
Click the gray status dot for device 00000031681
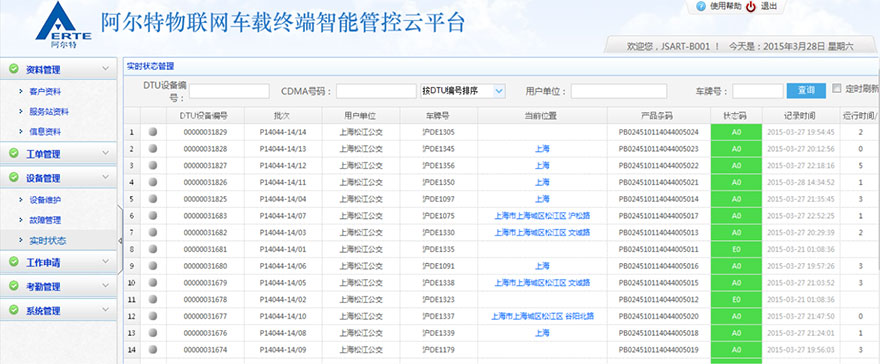153,249
